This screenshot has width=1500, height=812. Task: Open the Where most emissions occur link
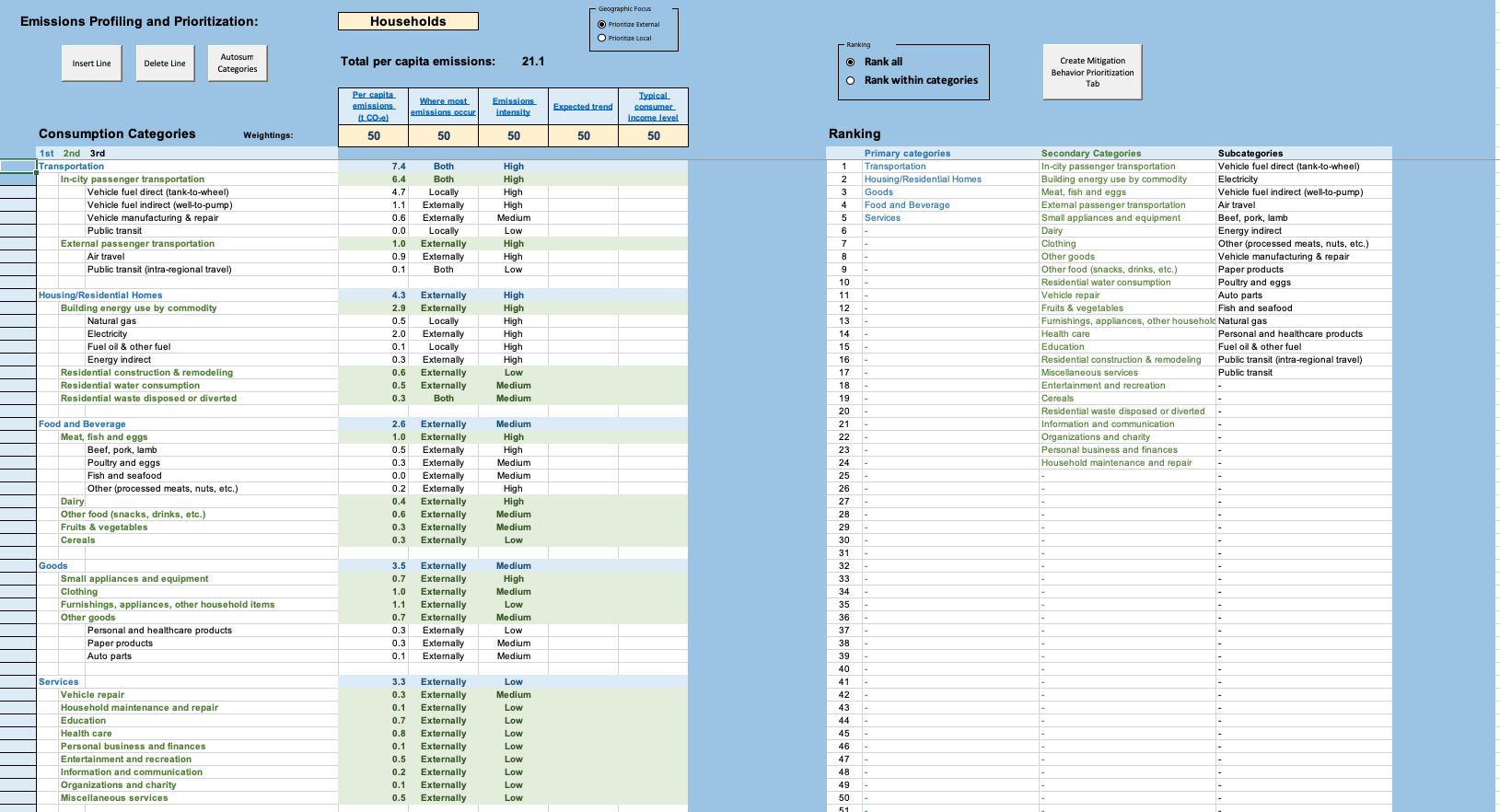443,107
